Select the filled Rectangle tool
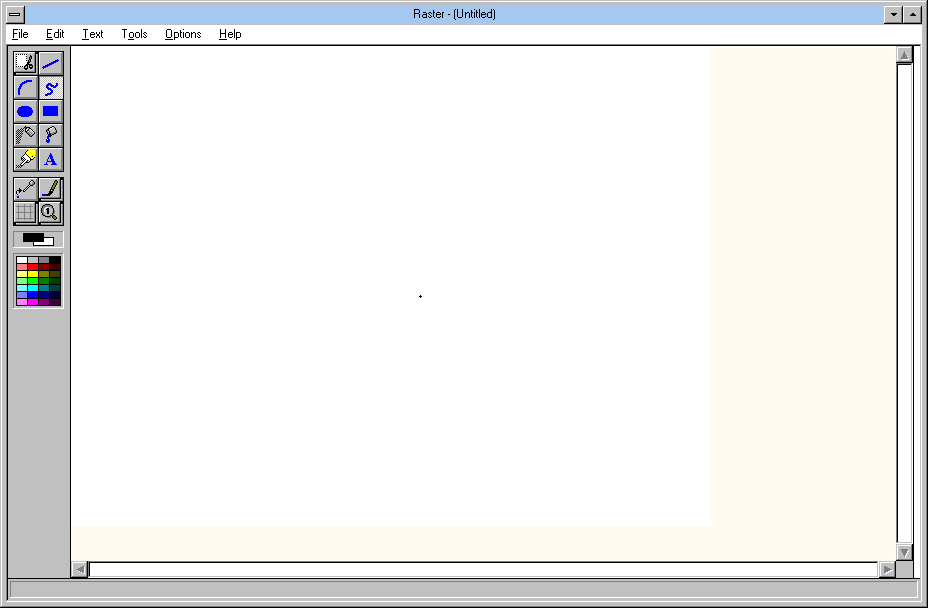The height and width of the screenshot is (608, 928). click(51, 111)
